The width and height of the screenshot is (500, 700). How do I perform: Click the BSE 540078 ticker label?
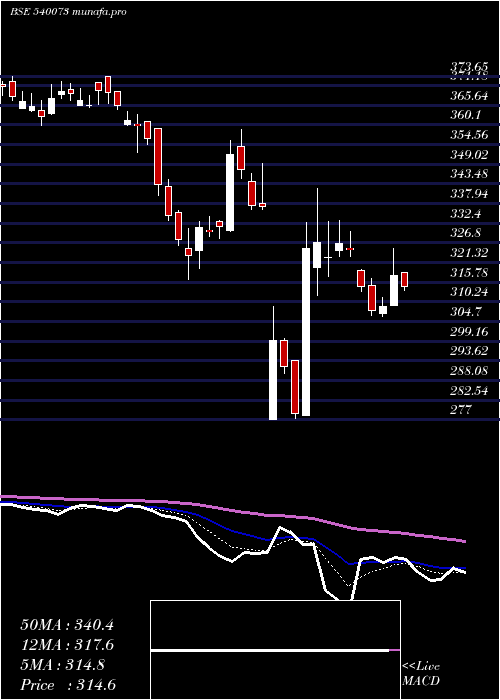(x=39, y=12)
